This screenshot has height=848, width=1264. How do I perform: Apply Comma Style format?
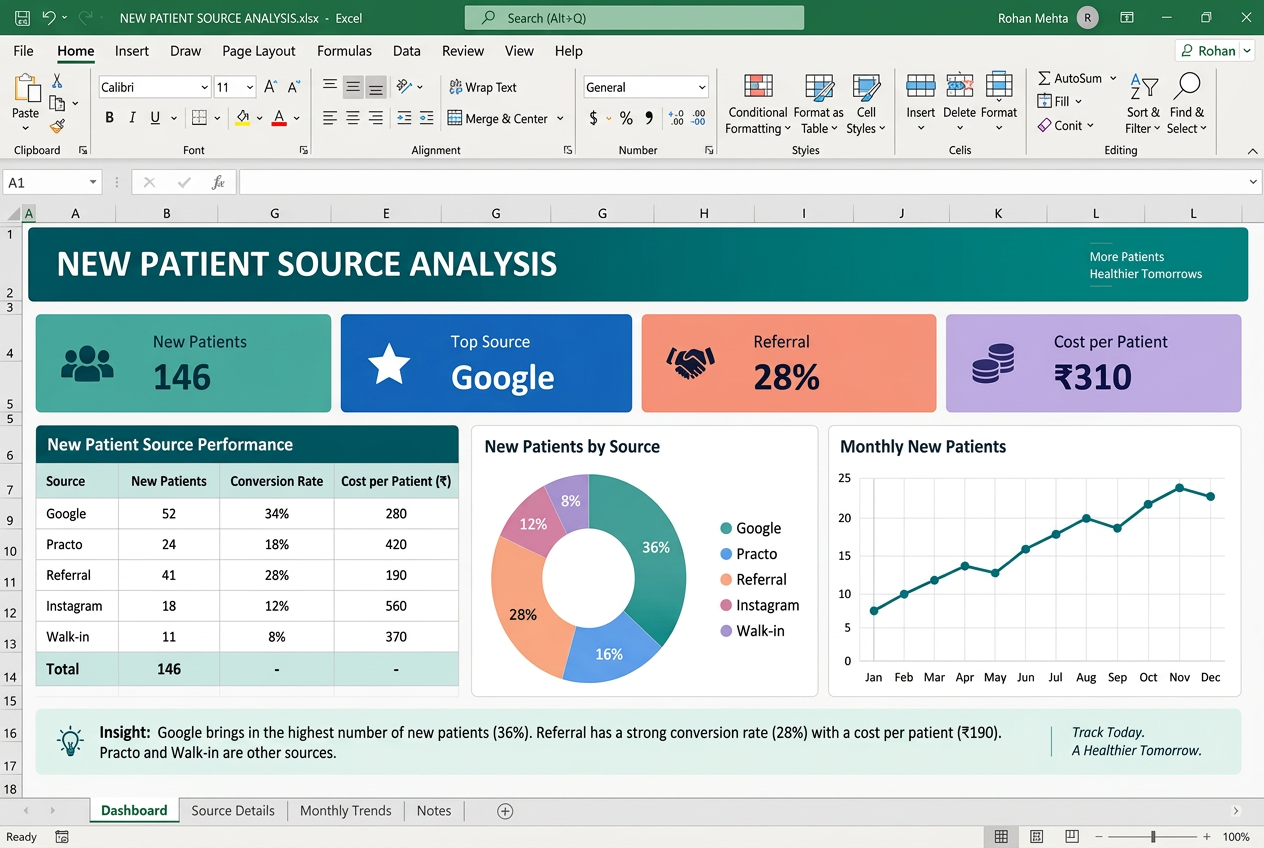649,118
